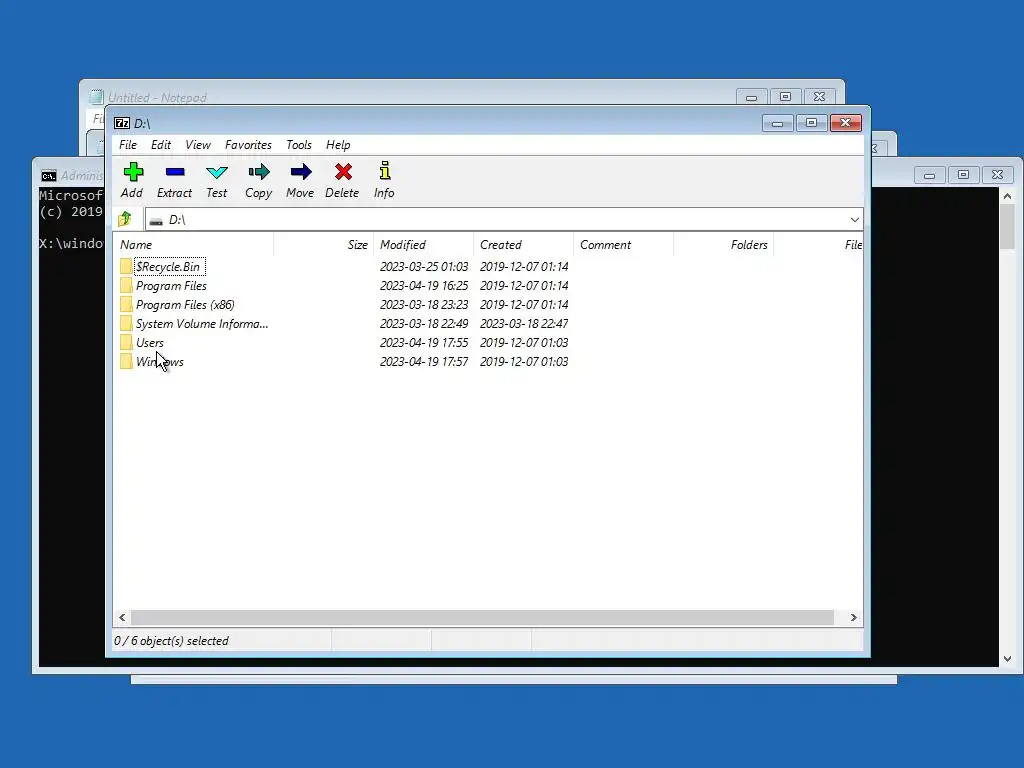Click the Comment column header
The height and width of the screenshot is (768, 1024).
[x=623, y=245]
